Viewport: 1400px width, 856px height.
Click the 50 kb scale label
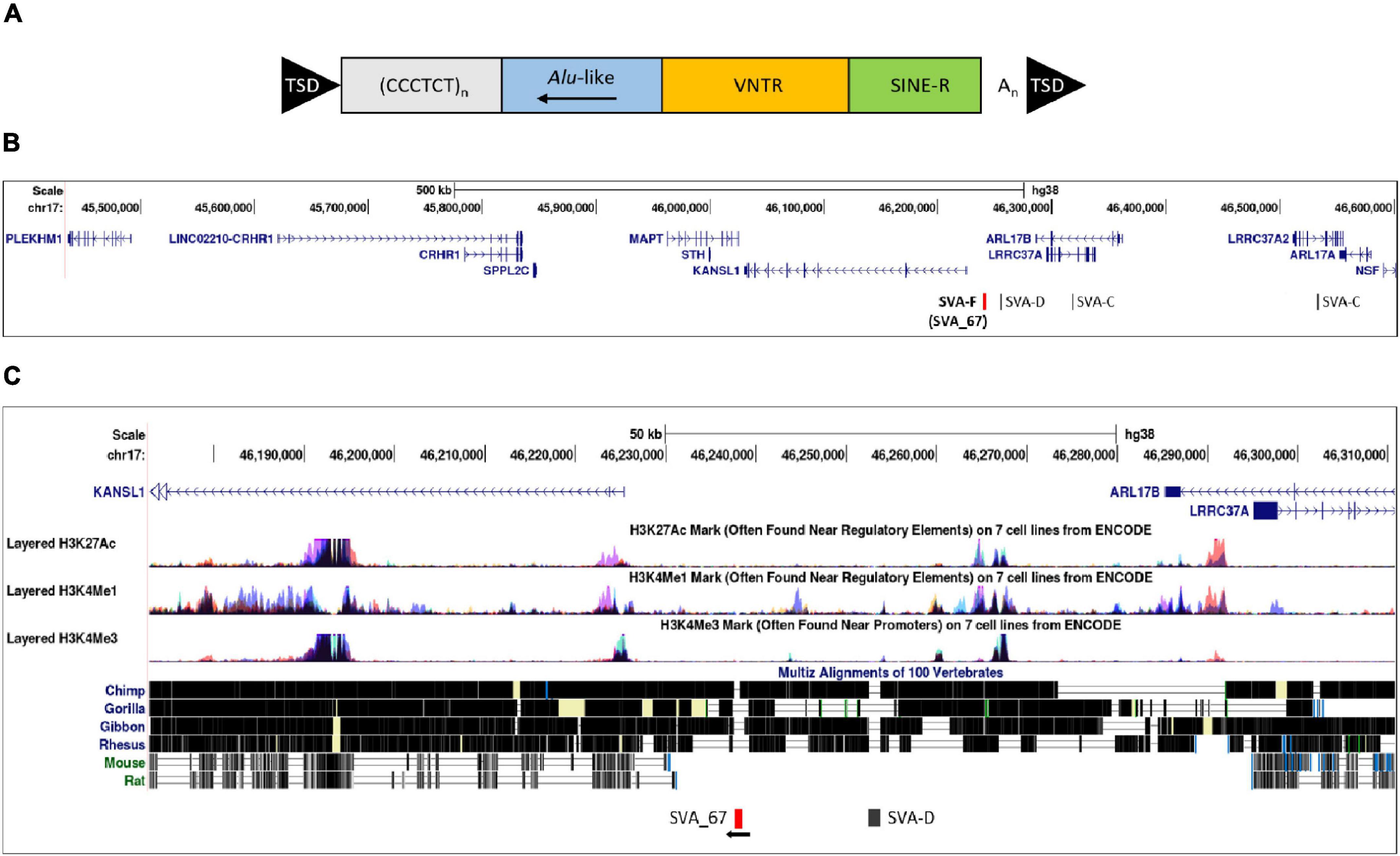[x=645, y=434]
